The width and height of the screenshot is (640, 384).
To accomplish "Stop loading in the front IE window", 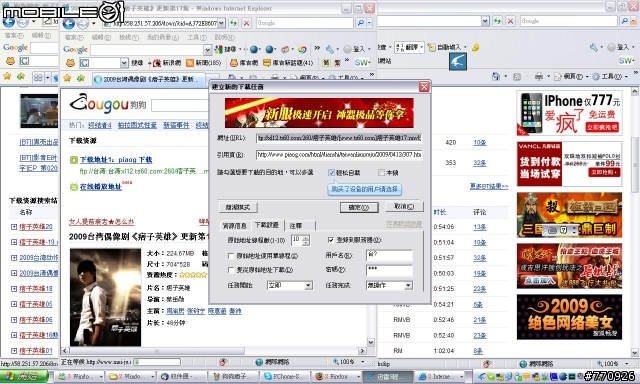I will point(247,23).
